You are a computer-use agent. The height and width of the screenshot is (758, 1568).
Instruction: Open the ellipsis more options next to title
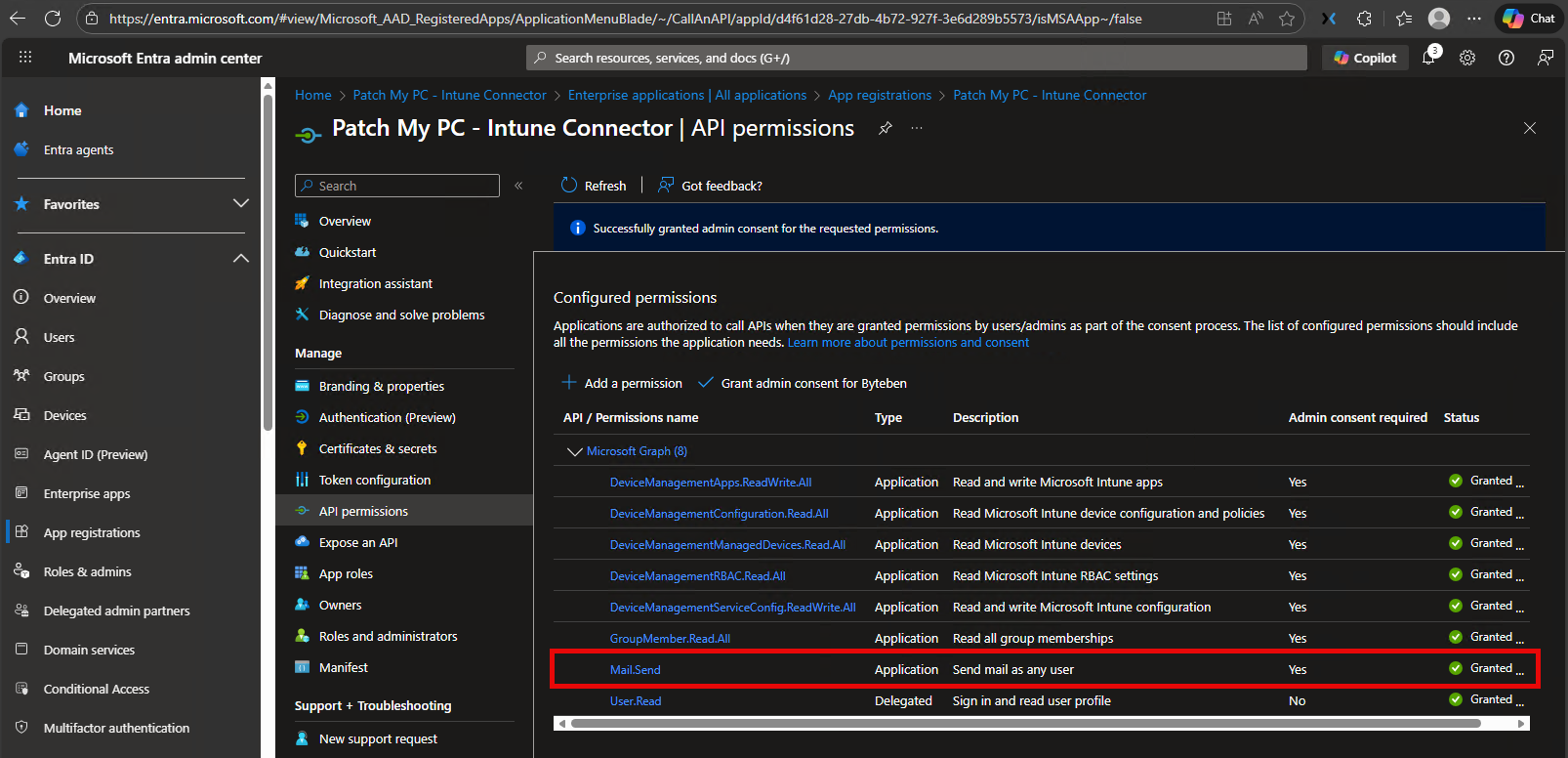917,128
